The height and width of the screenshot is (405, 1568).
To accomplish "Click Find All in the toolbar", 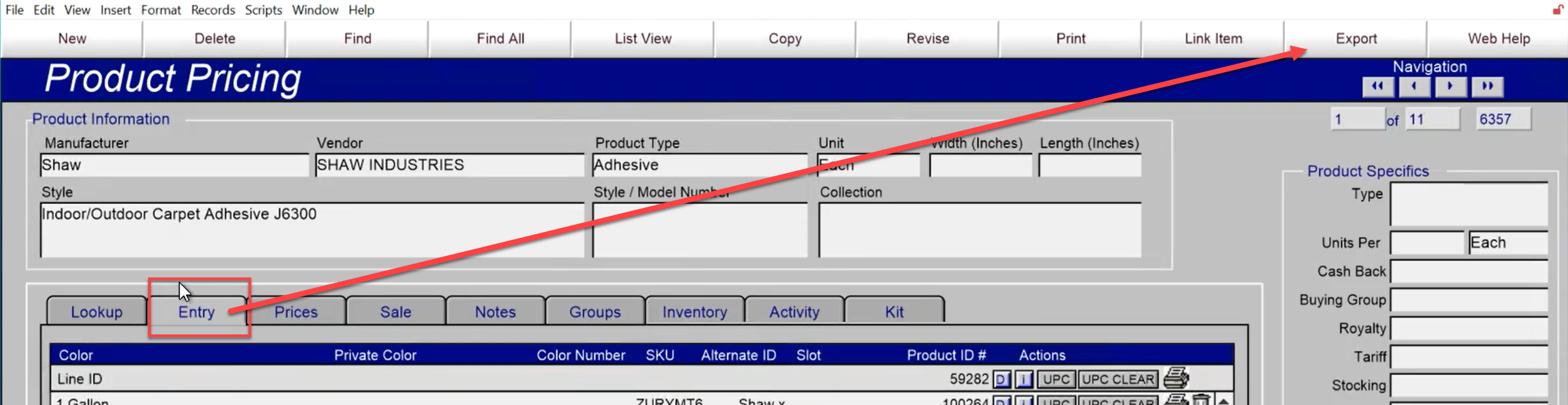I will 500,39.
